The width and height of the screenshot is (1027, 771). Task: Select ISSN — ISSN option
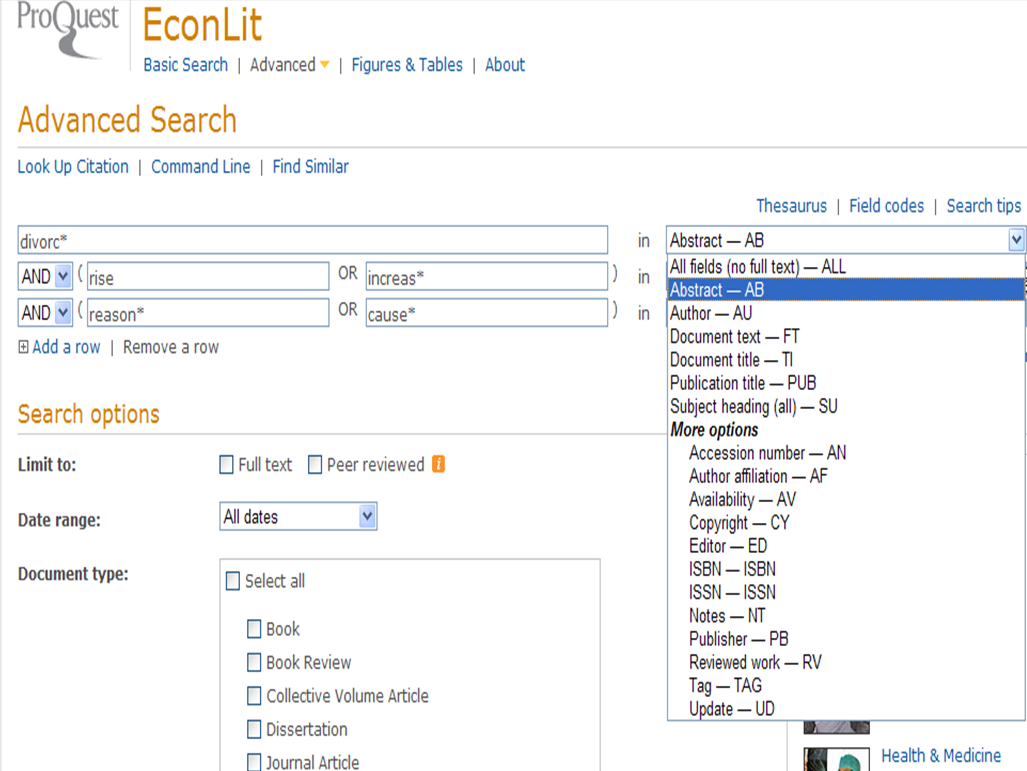click(845, 592)
